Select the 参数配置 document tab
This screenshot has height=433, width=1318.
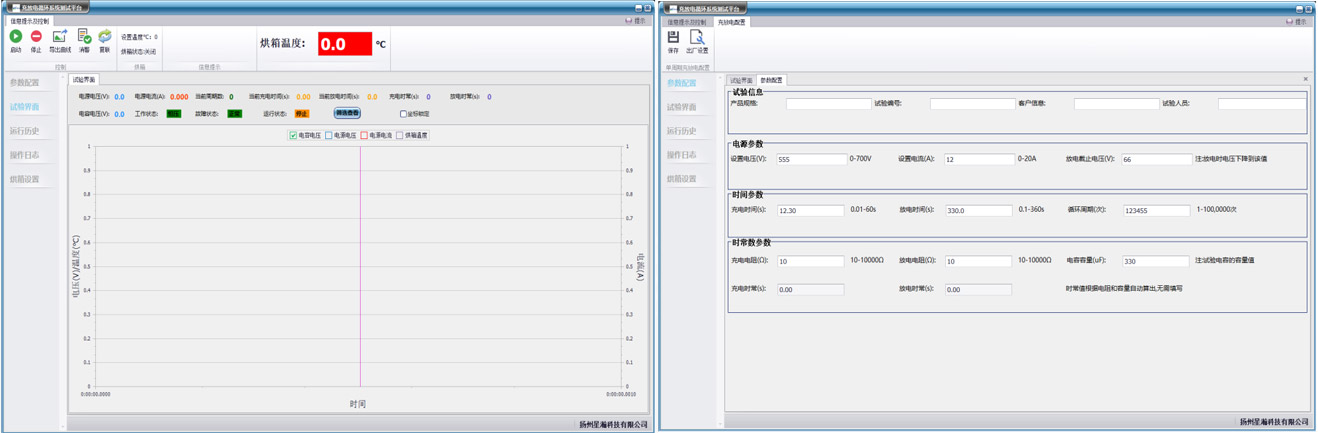tap(771, 80)
